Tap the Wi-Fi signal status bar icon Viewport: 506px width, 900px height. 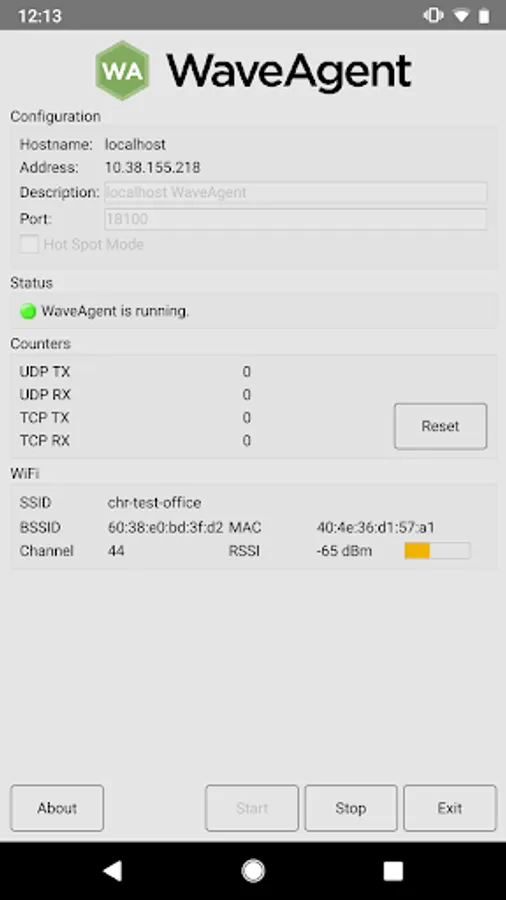coord(461,15)
